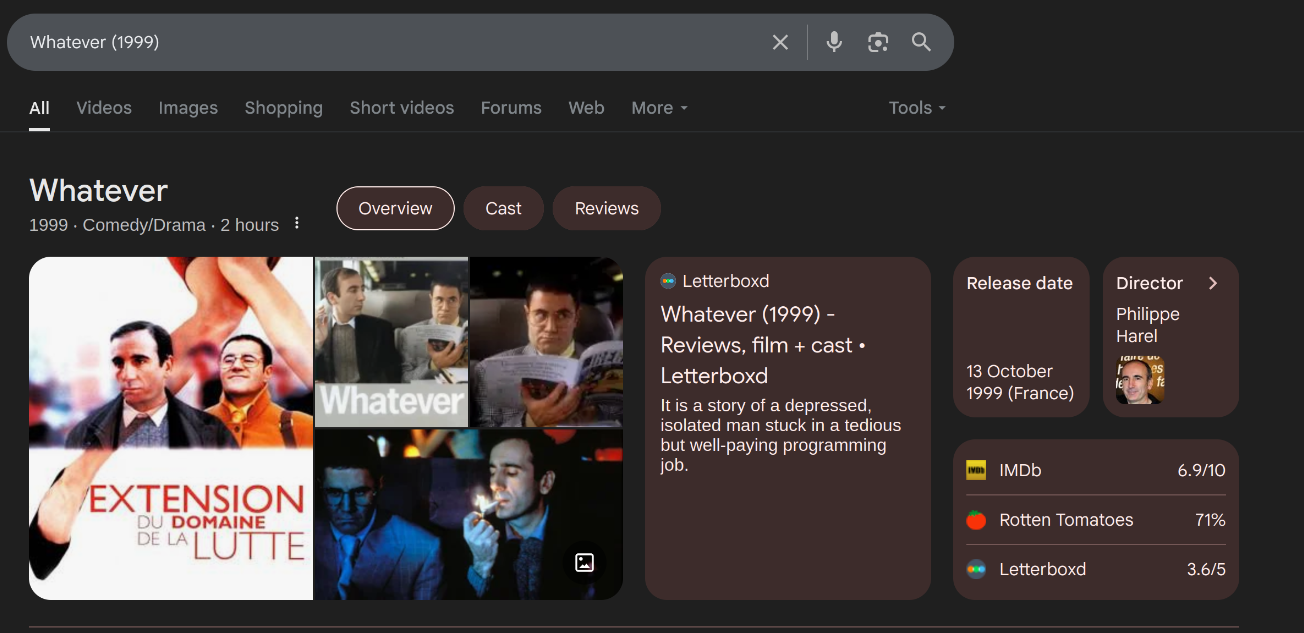Click Philippe Harel's portrait photo
The width and height of the screenshot is (1304, 633).
point(1140,379)
